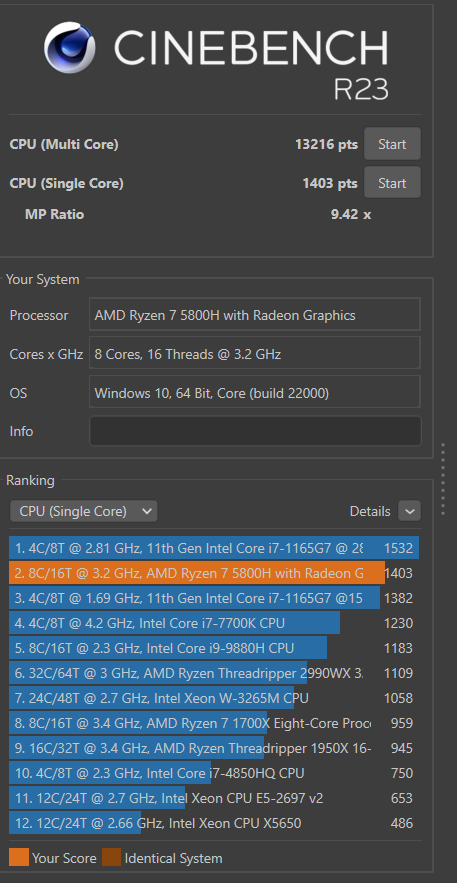Click the Details label in Ranking
This screenshot has width=457, height=883.
[370, 511]
